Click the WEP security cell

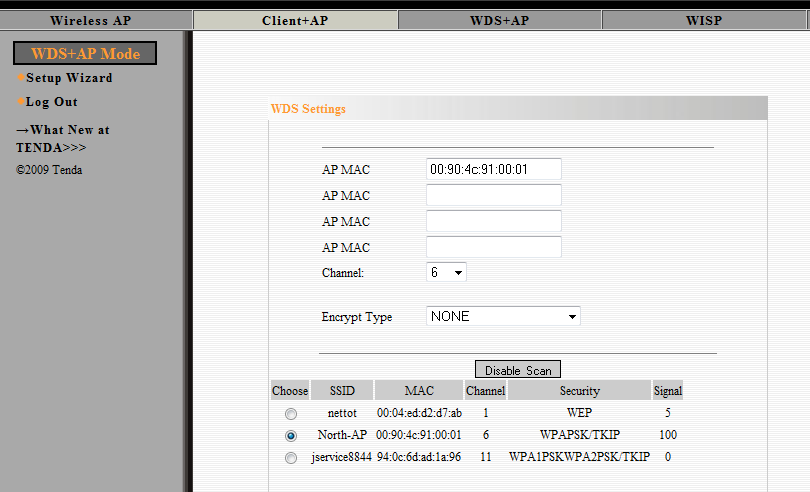pyautogui.click(x=579, y=413)
